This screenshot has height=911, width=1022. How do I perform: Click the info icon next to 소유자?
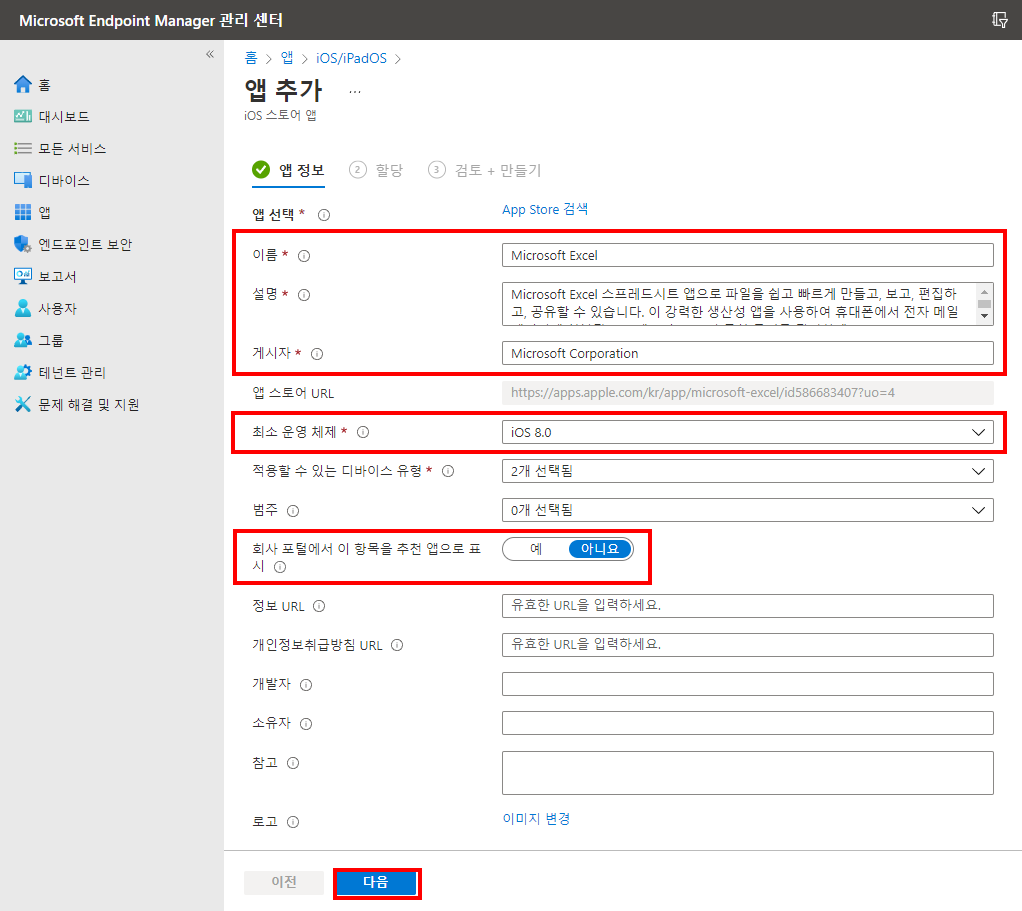[306, 724]
